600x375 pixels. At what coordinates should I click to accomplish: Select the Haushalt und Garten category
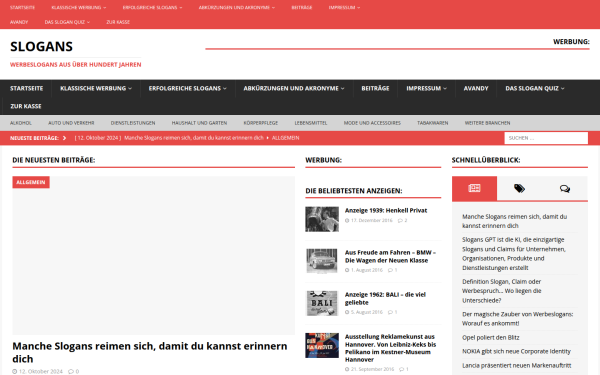click(x=199, y=123)
